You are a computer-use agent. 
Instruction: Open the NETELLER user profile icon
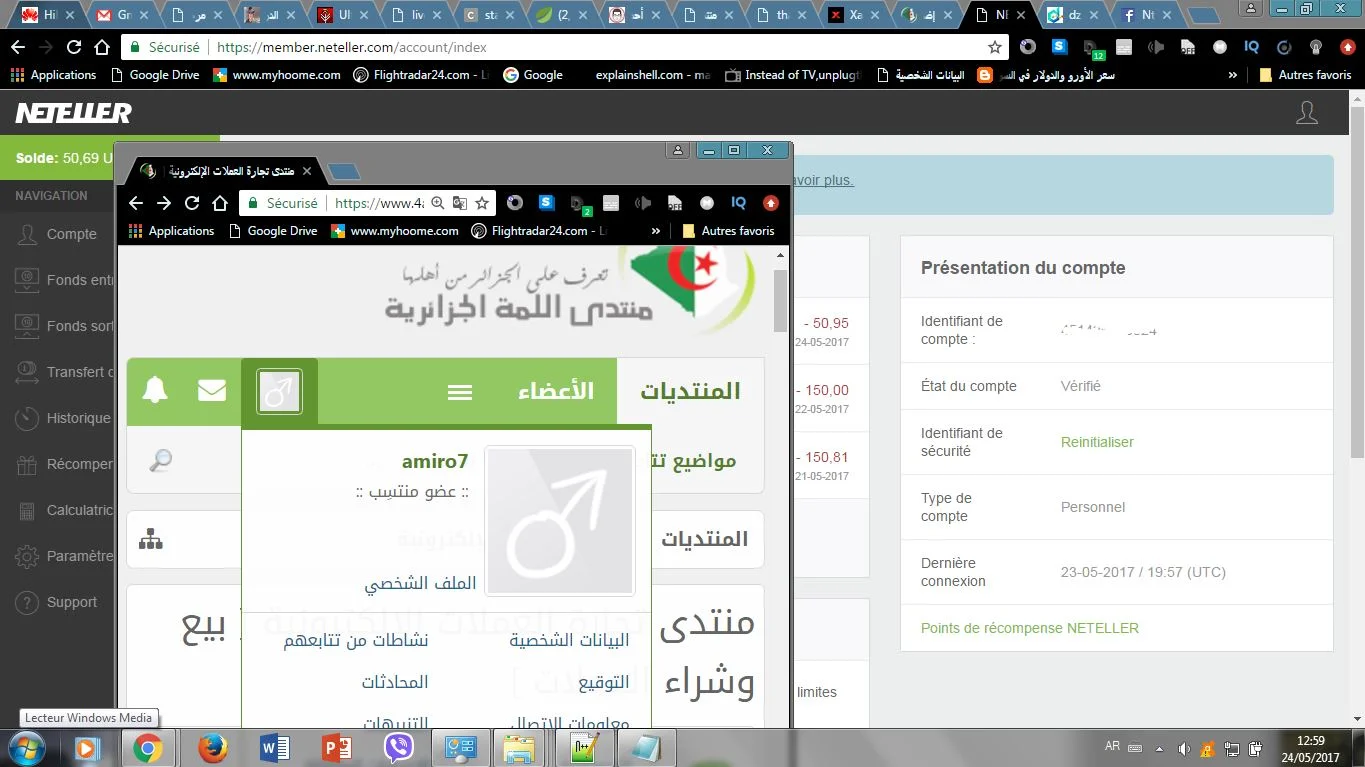point(1306,113)
